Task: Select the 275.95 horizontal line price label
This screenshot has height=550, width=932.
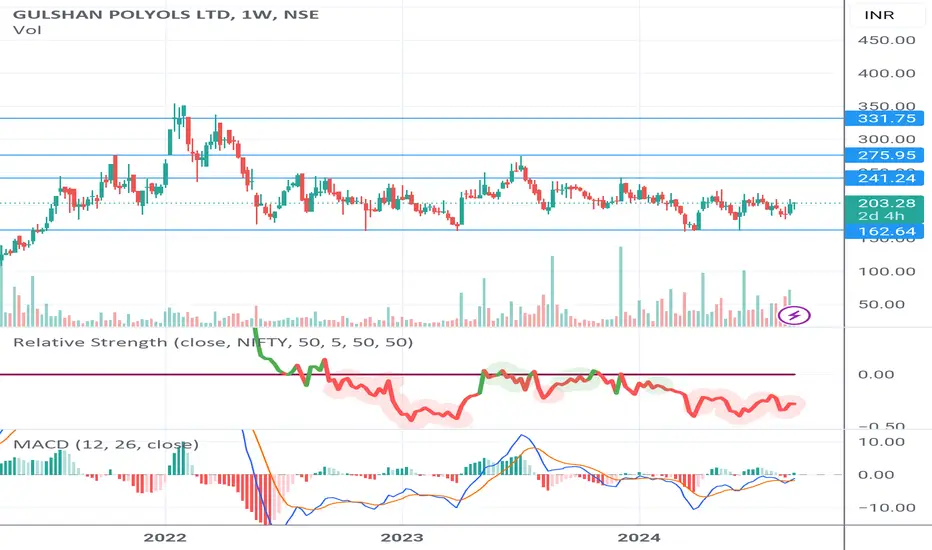Action: coord(884,155)
